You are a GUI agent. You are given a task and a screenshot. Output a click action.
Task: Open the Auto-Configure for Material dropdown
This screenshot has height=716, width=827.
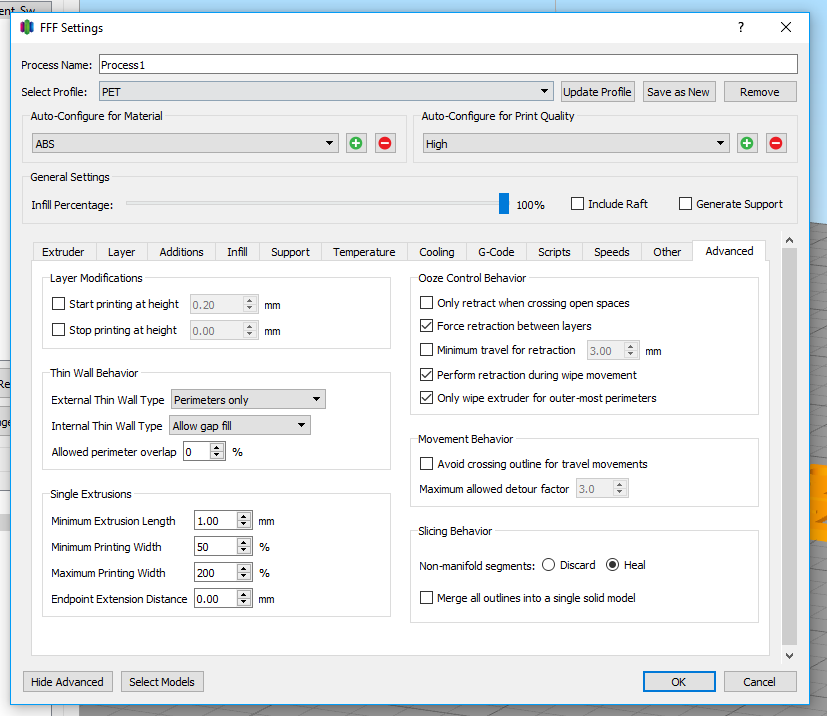point(185,143)
